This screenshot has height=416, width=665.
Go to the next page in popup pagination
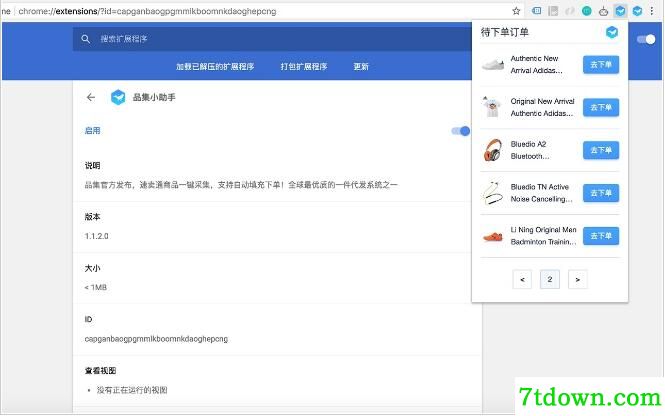[x=577, y=279]
